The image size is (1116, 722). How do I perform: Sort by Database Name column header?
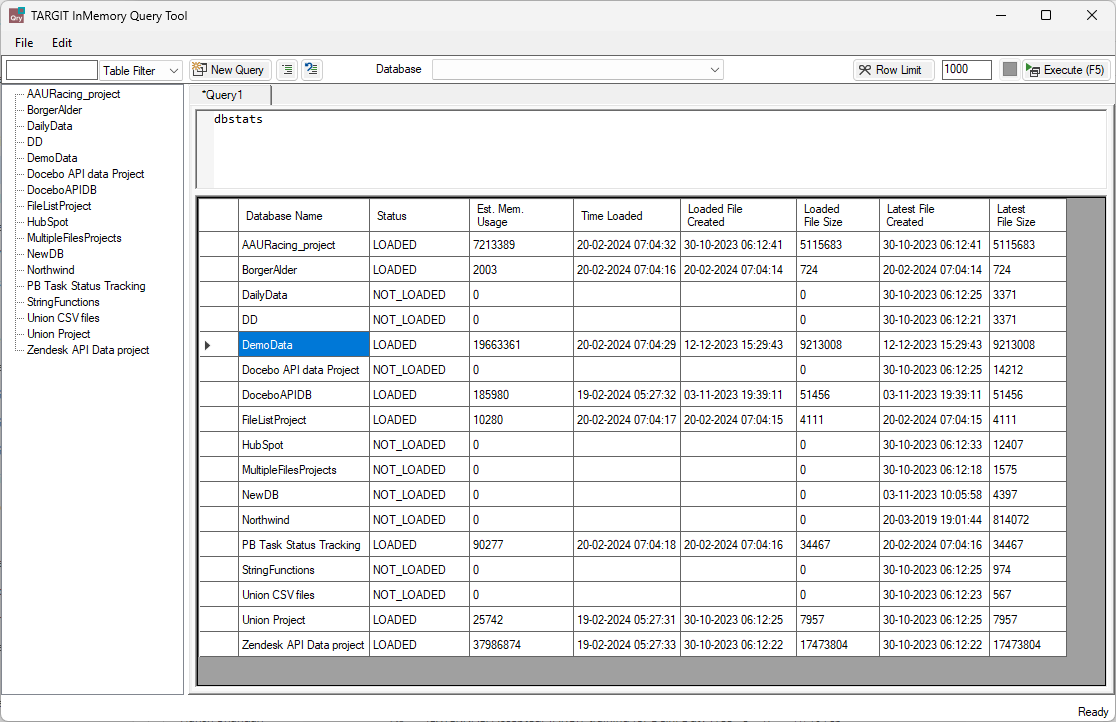coord(304,215)
